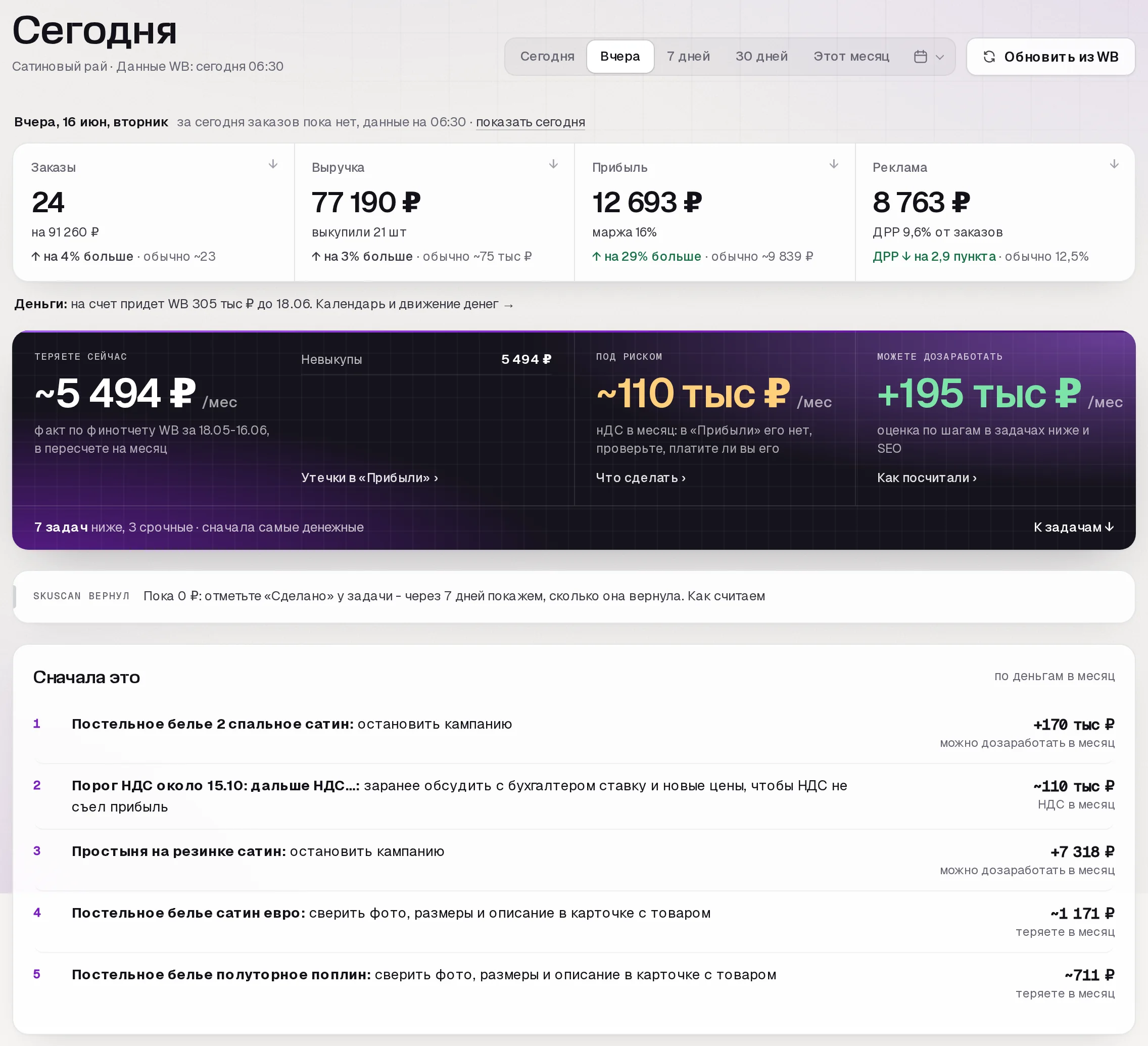
Task: Click the 7 задач ниже summary text
Action: [x=199, y=527]
